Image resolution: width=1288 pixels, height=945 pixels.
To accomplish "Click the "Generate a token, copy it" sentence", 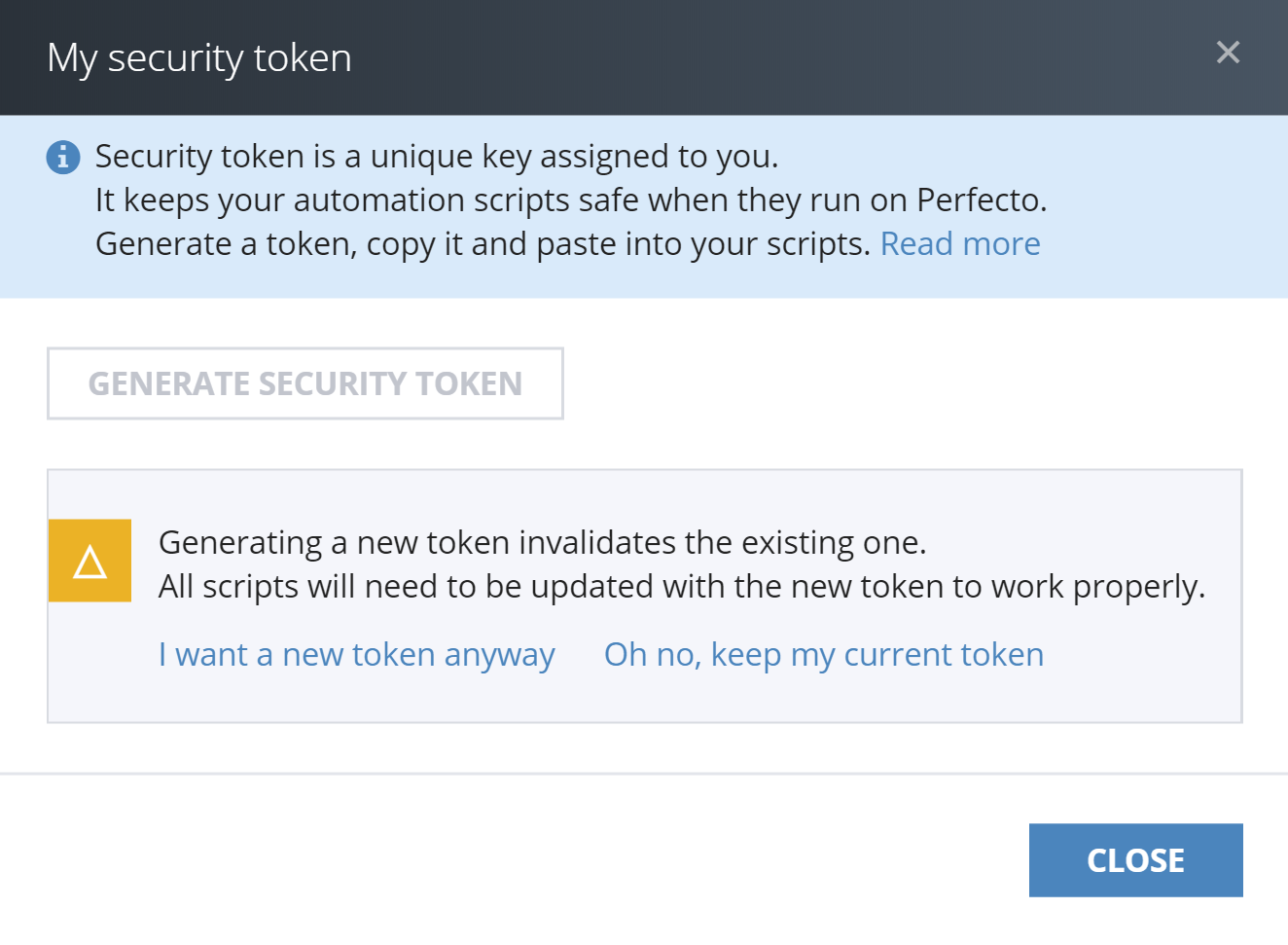I will pyautogui.click(x=482, y=244).
